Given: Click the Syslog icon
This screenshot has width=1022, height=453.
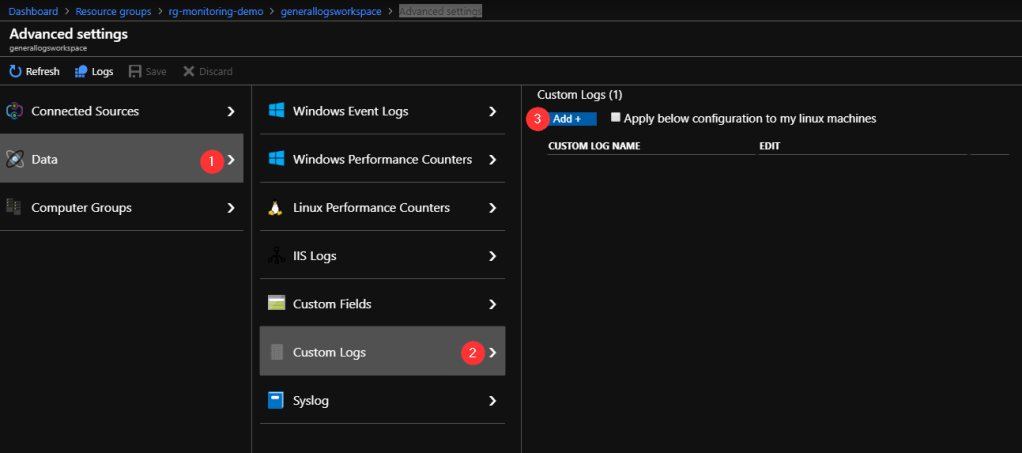Looking at the screenshot, I should 277,400.
